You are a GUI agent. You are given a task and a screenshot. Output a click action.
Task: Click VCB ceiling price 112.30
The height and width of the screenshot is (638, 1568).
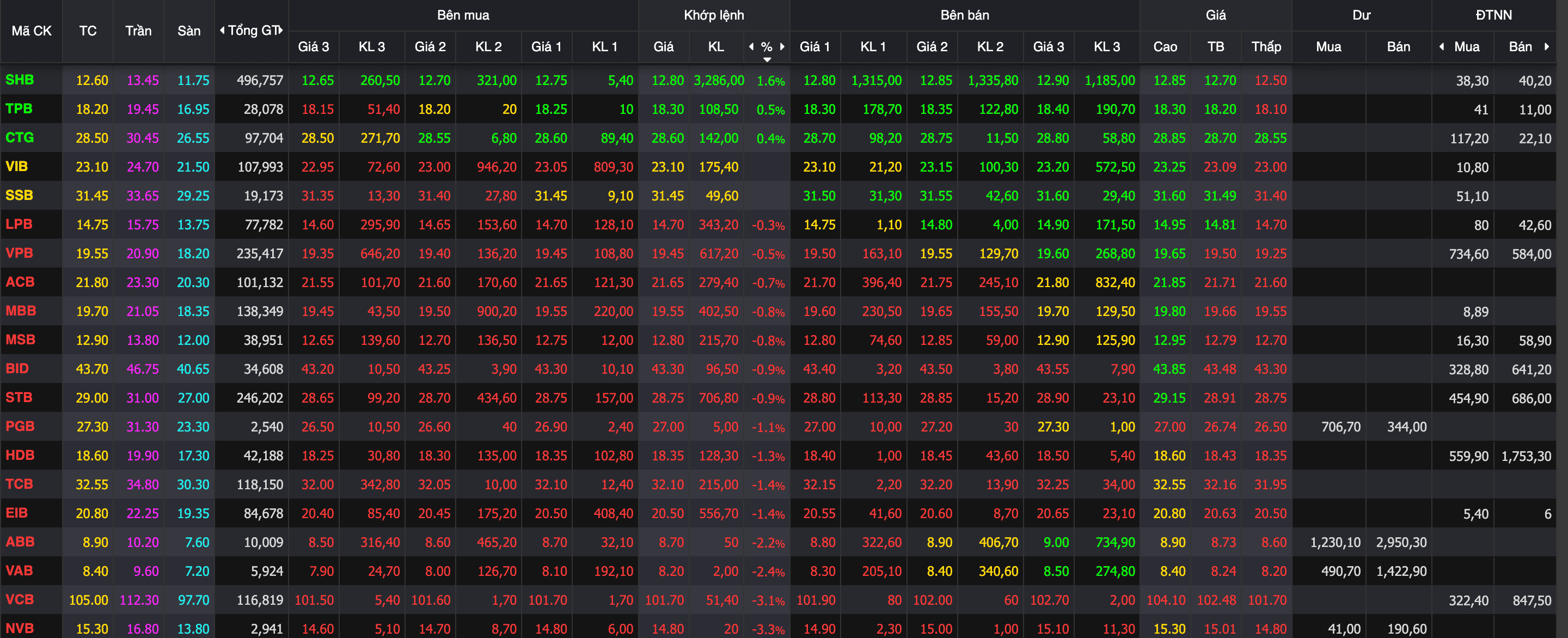(139, 600)
